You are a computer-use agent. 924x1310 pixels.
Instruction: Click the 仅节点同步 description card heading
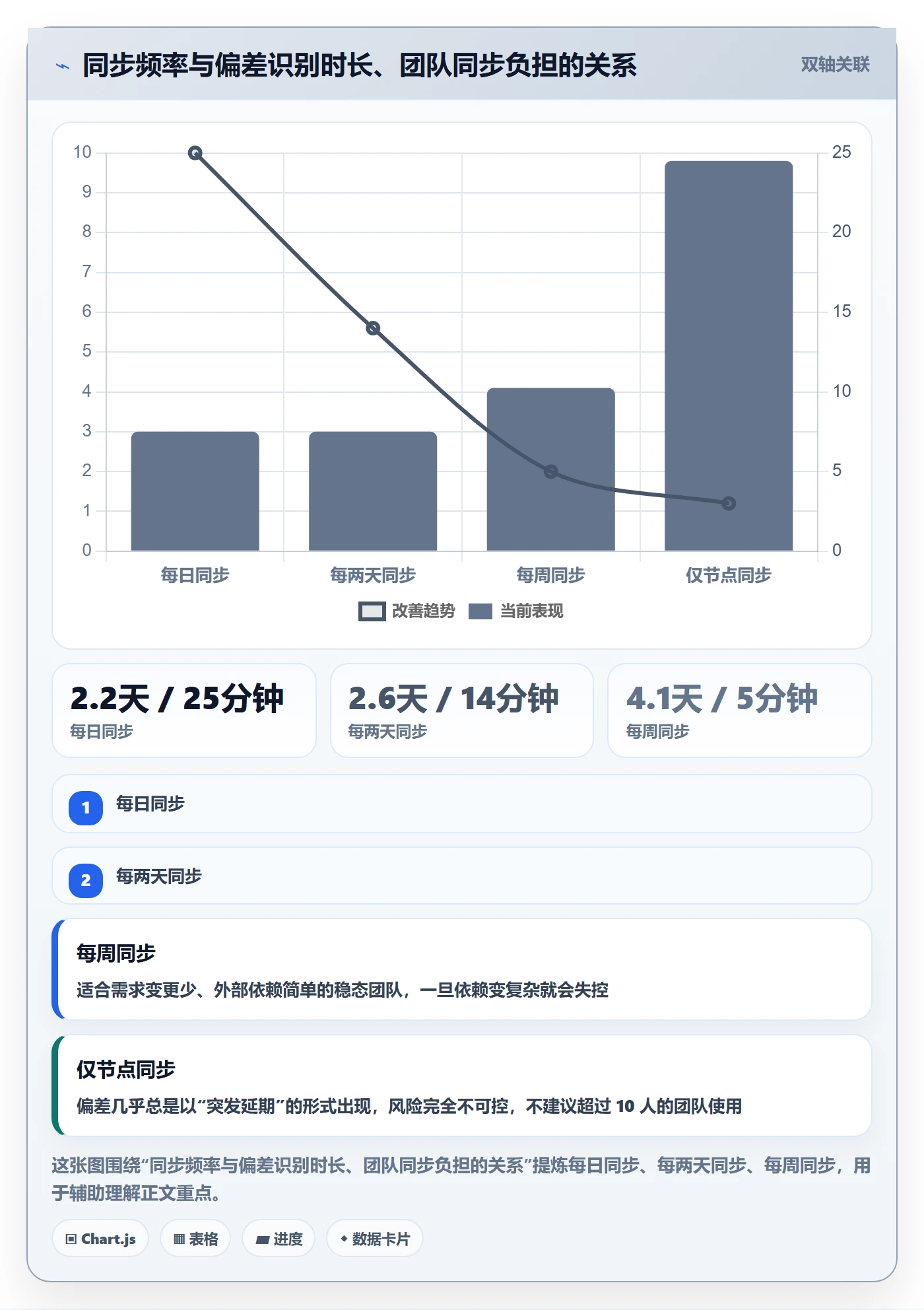click(126, 1070)
